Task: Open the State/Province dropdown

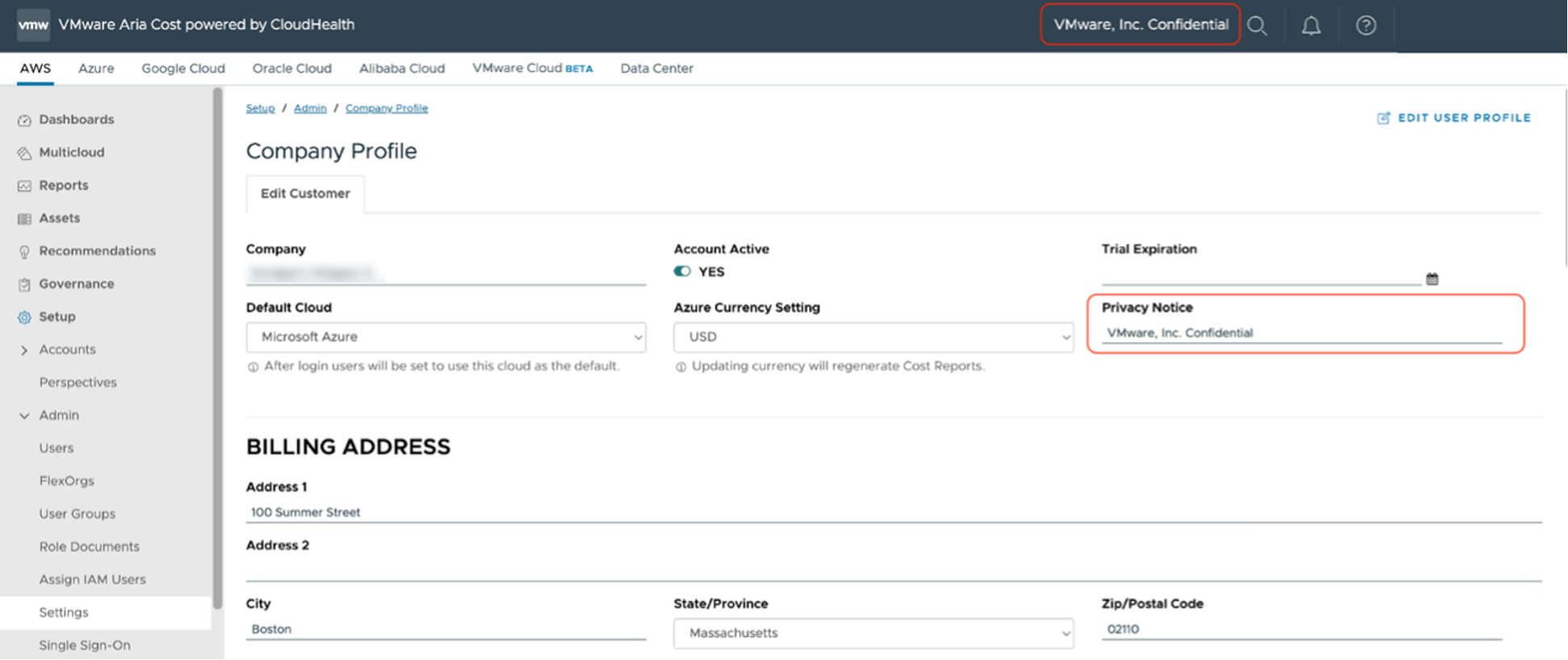Action: click(x=874, y=633)
